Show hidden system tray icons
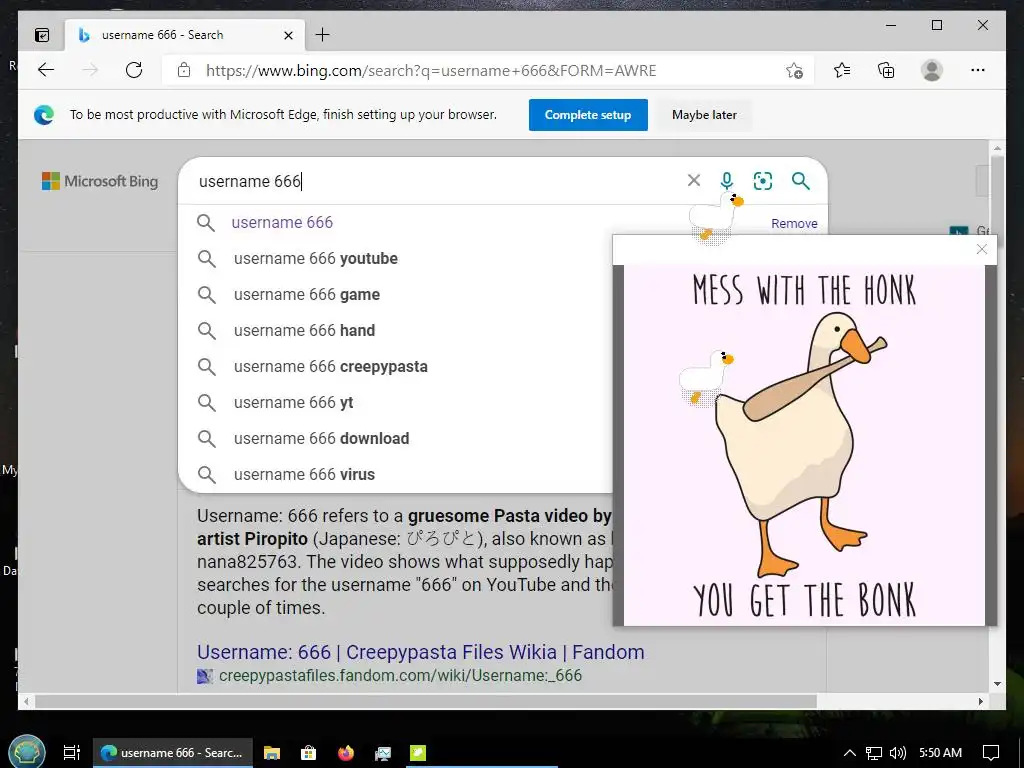Screen dimensions: 1024x768 point(849,753)
